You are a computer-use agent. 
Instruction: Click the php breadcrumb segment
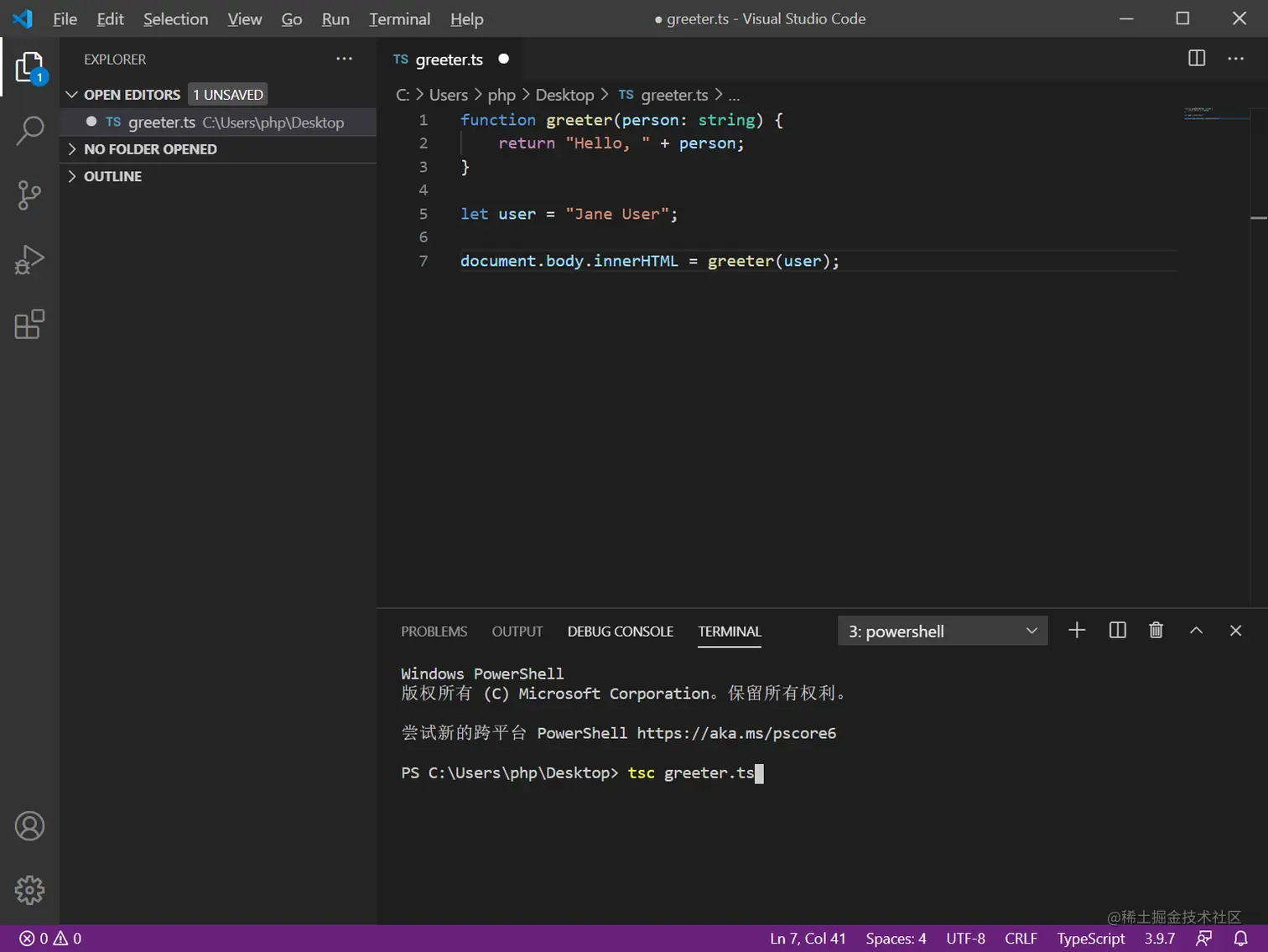point(501,96)
